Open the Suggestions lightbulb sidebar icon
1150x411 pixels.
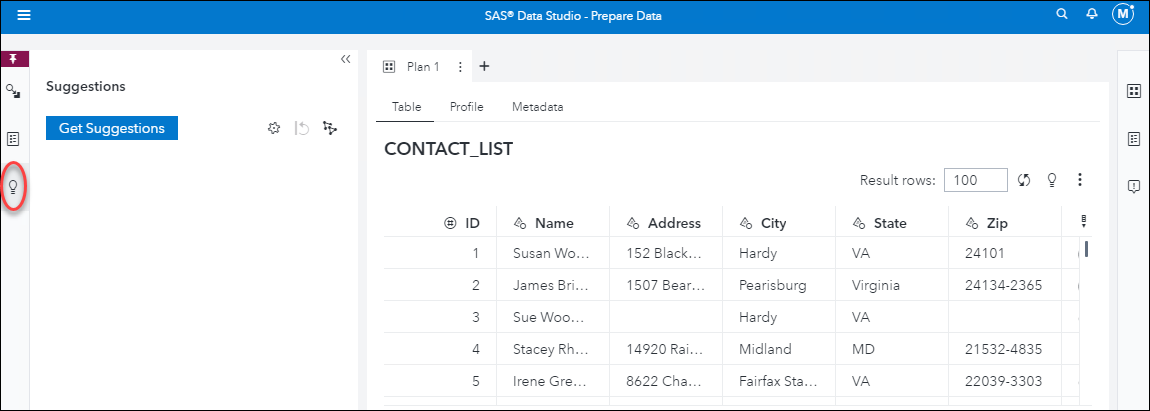tap(13, 186)
